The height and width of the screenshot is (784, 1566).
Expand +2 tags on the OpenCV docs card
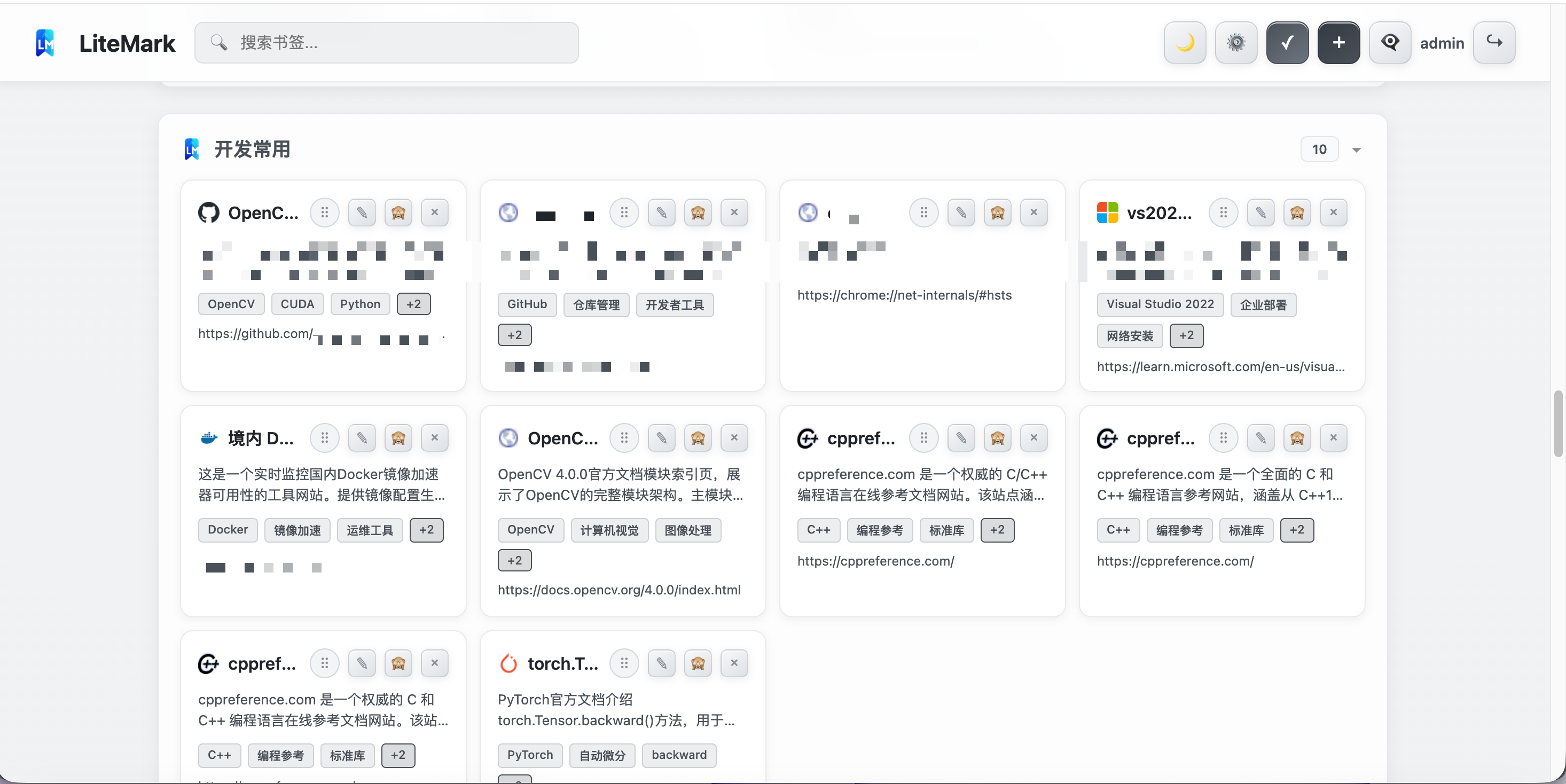pos(514,561)
